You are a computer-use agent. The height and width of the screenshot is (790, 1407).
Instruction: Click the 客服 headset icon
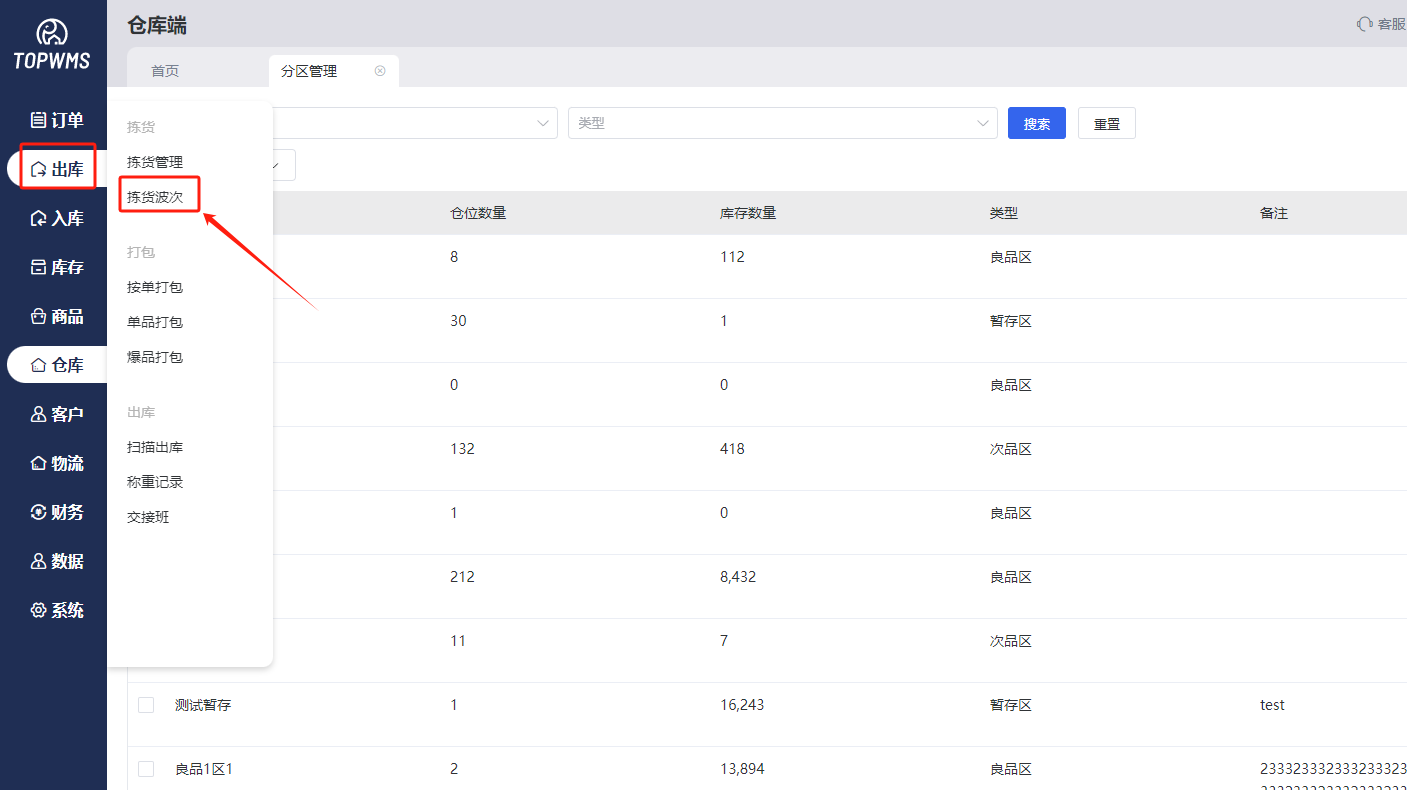(x=1364, y=24)
